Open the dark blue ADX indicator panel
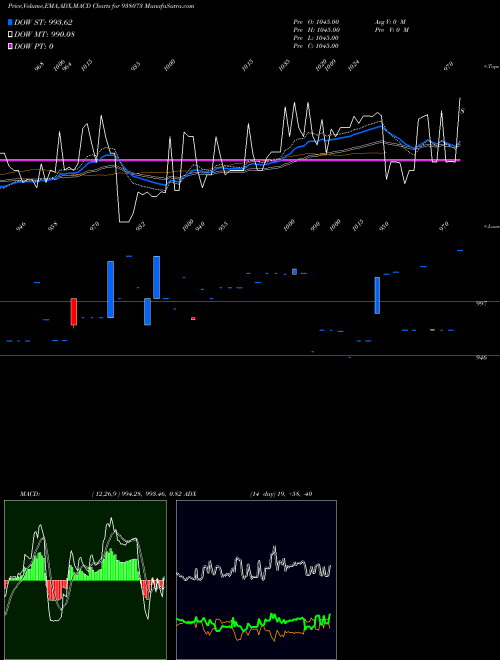Screen dimensions: 500x660 [256, 580]
